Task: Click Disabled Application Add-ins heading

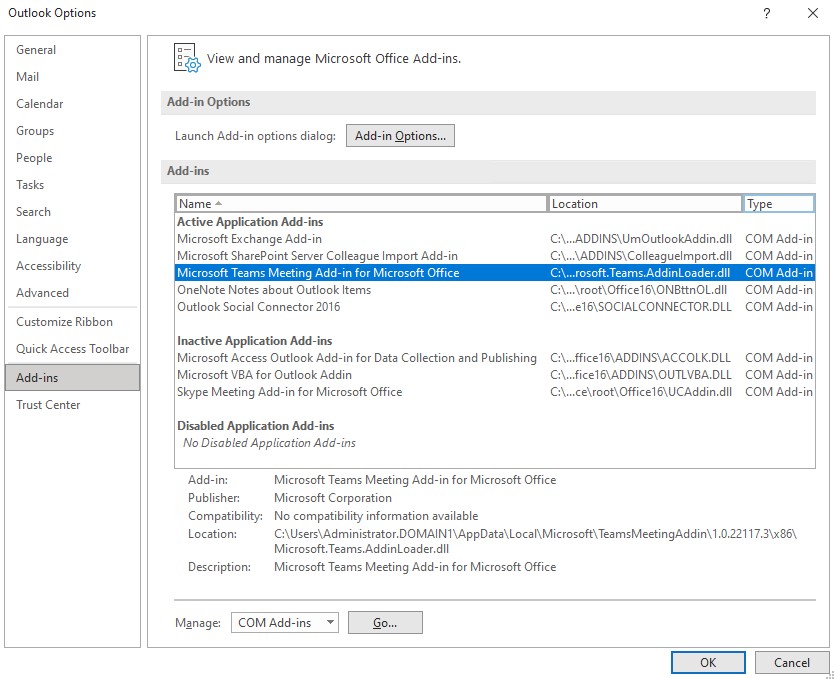Action: (256, 426)
